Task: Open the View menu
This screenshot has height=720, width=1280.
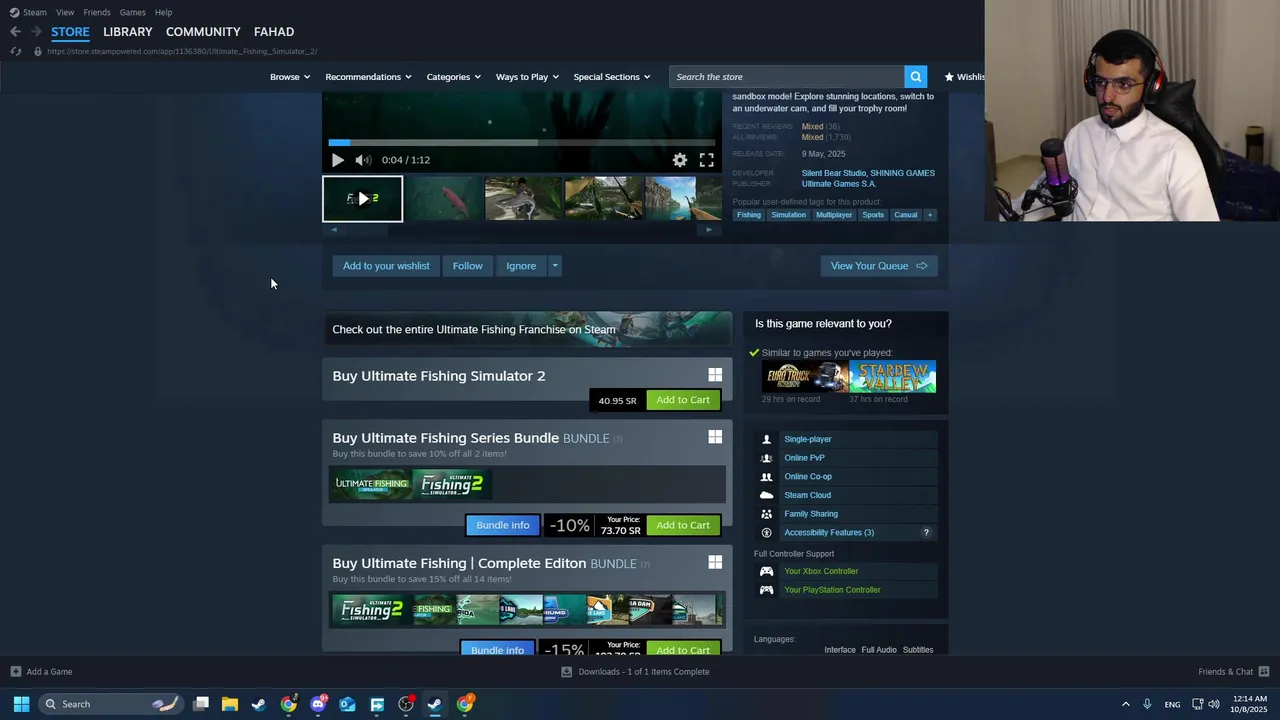Action: click(x=65, y=12)
